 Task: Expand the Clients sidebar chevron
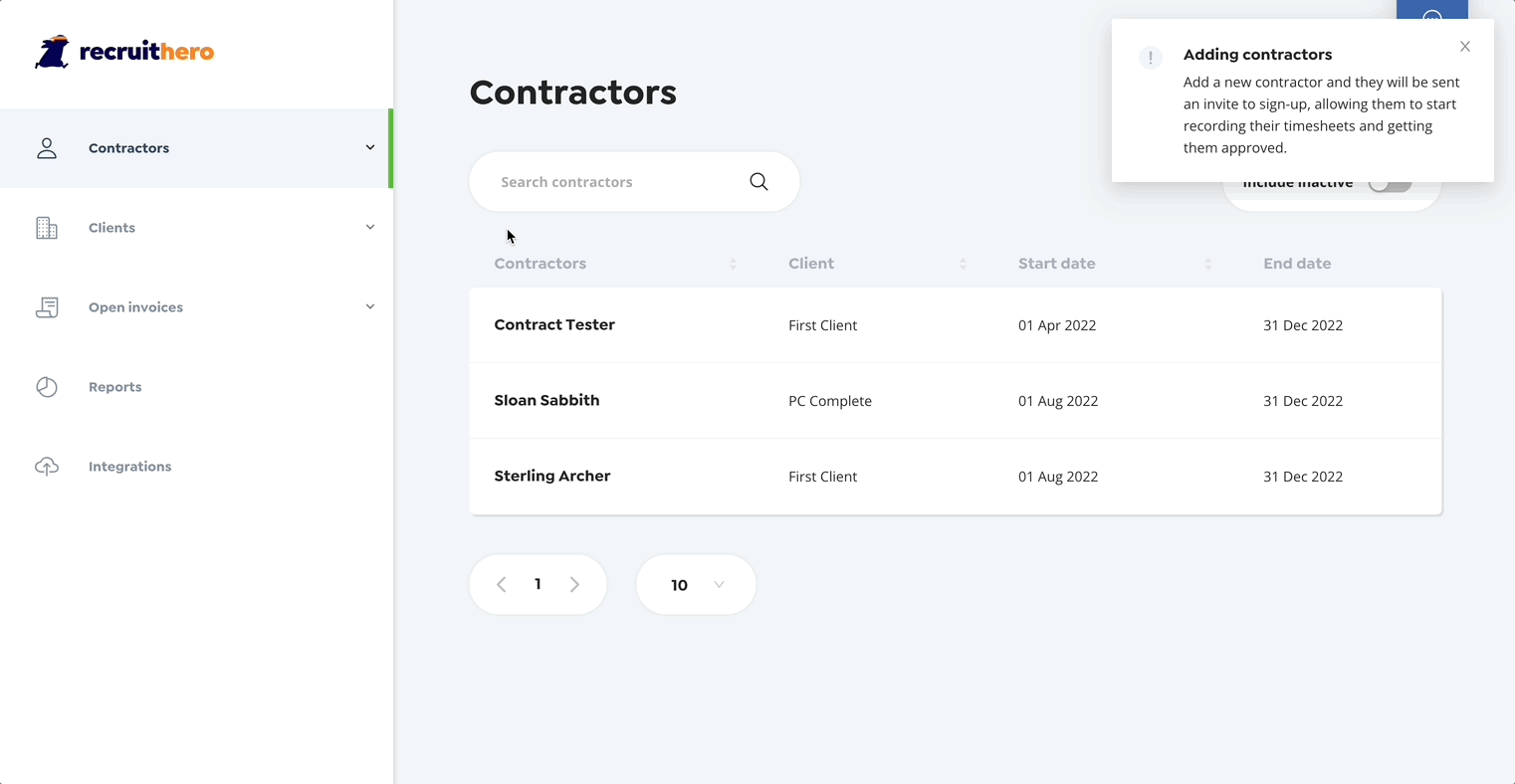point(370,227)
